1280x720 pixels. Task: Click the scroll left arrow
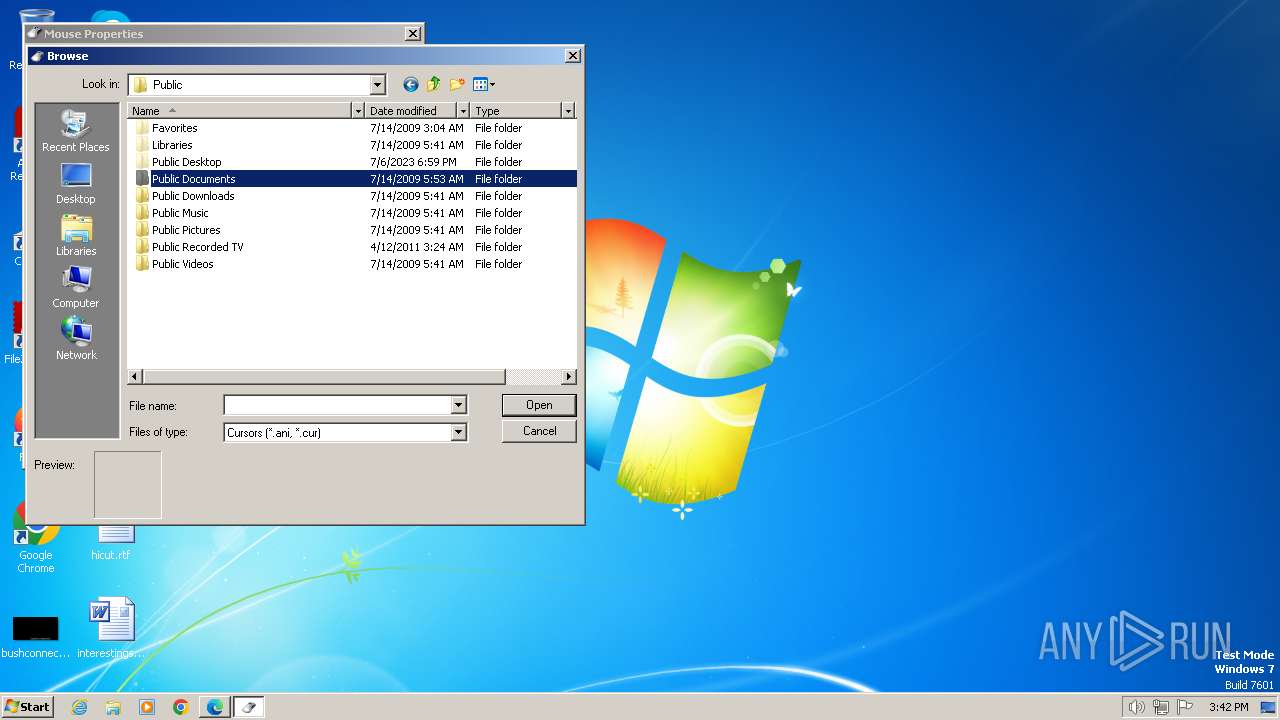tap(136, 377)
